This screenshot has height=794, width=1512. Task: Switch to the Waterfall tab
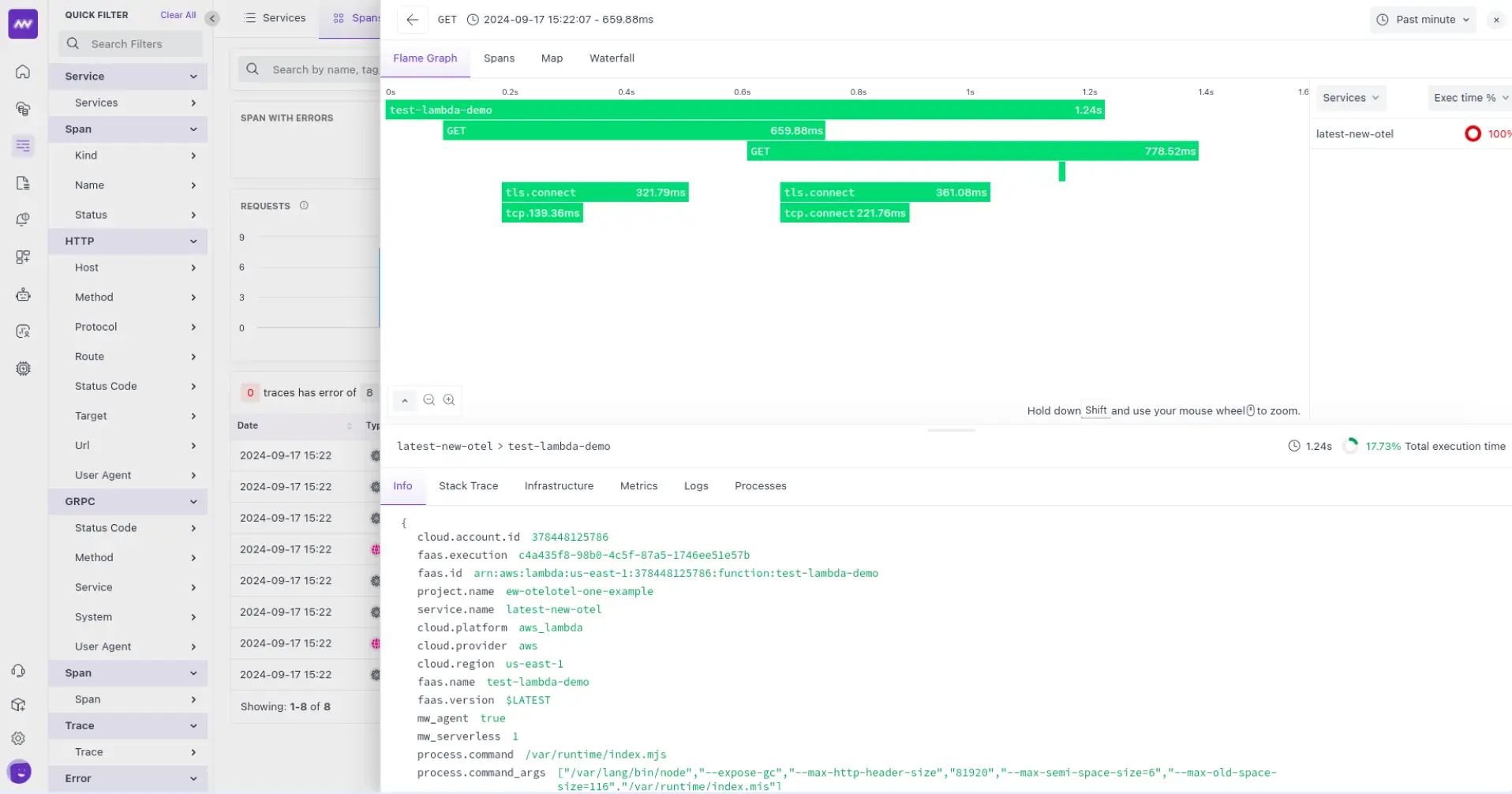pos(612,58)
